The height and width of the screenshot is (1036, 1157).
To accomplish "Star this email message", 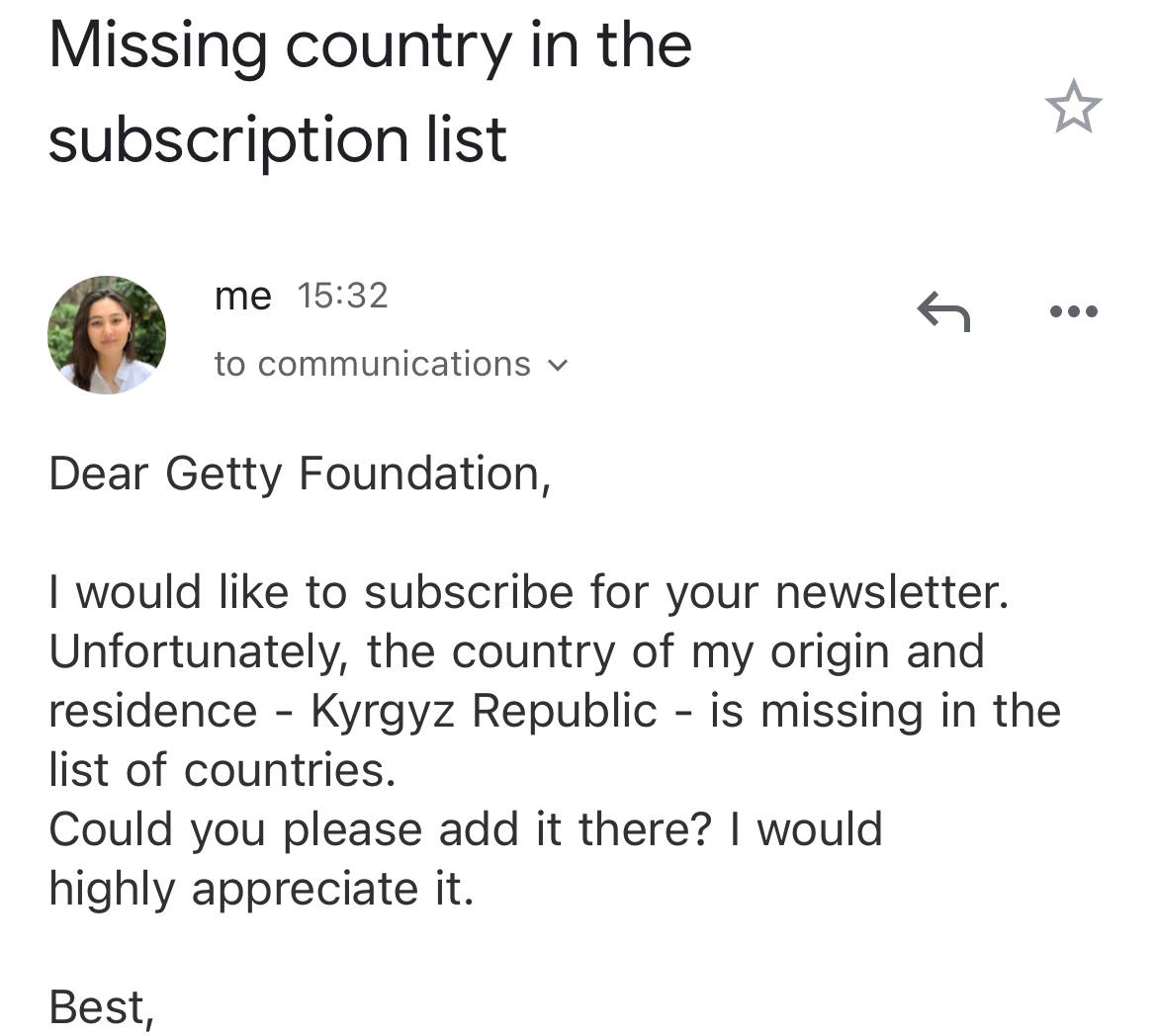I will coord(1073,107).
